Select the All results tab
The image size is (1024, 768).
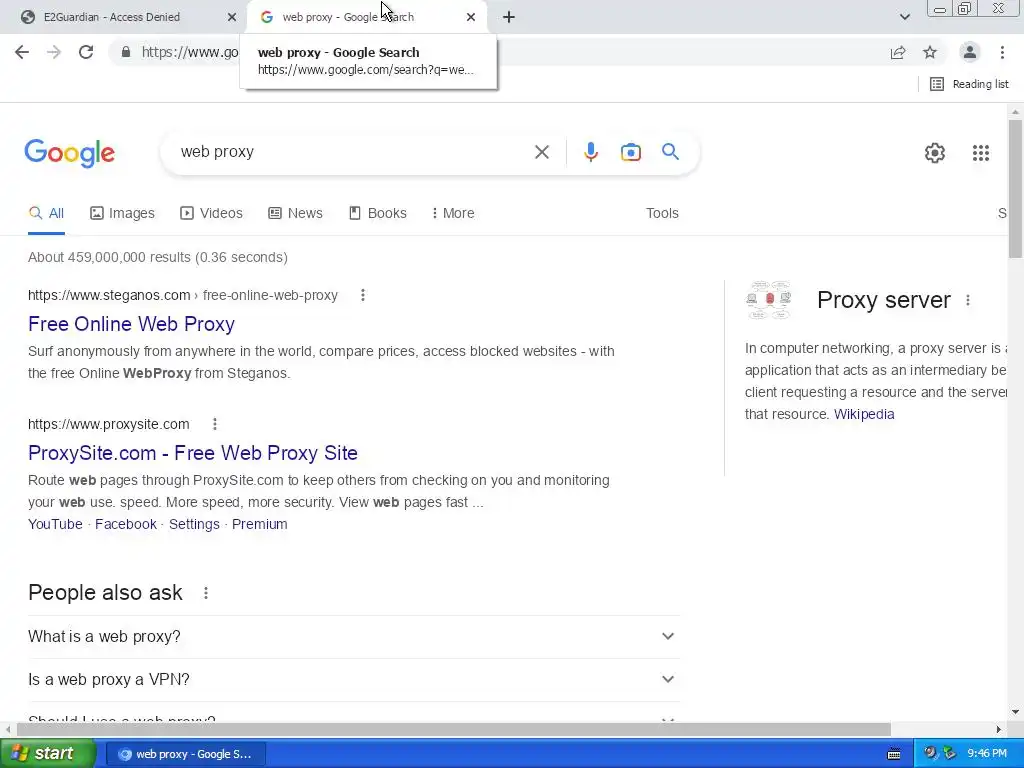46,214
